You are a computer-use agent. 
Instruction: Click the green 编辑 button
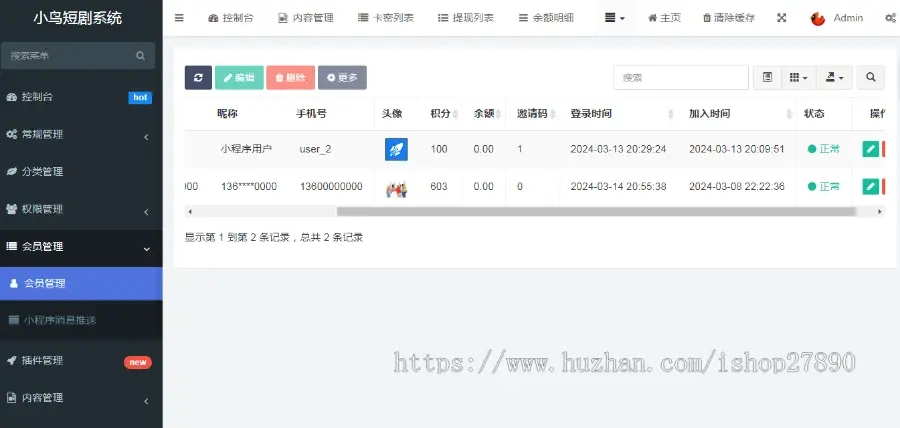pyautogui.click(x=239, y=77)
